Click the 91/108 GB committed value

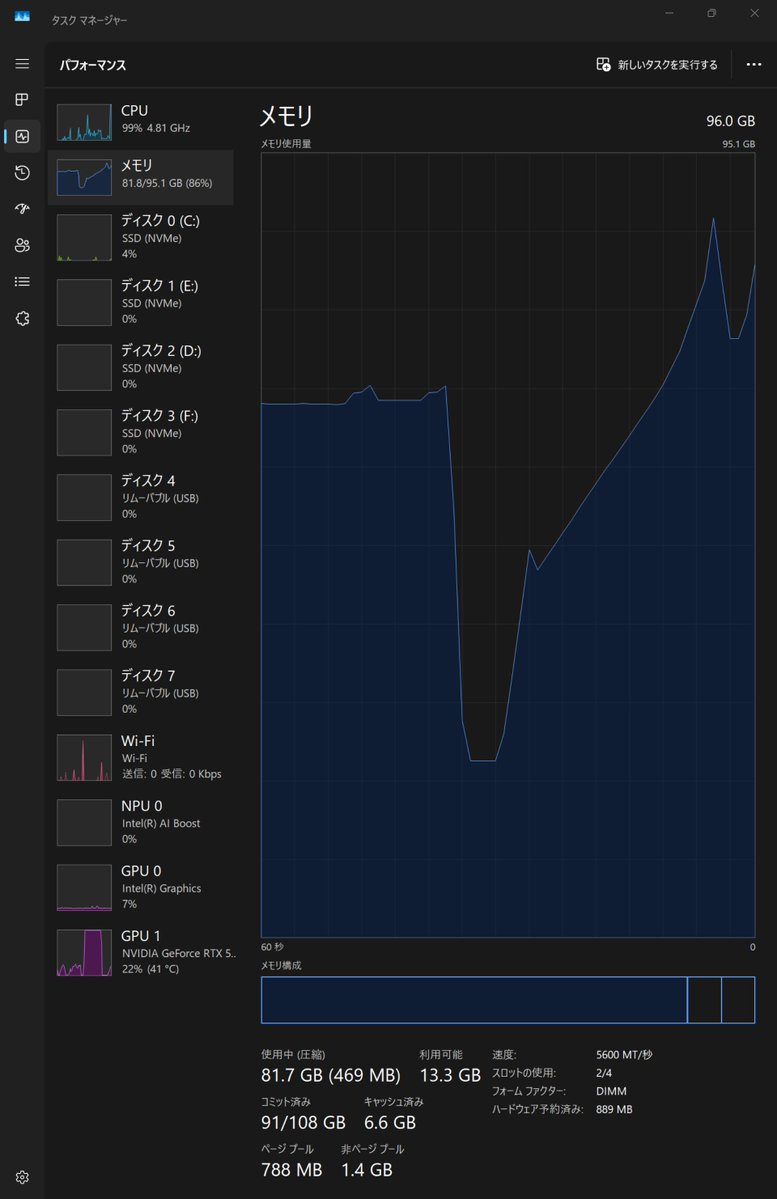(303, 1123)
